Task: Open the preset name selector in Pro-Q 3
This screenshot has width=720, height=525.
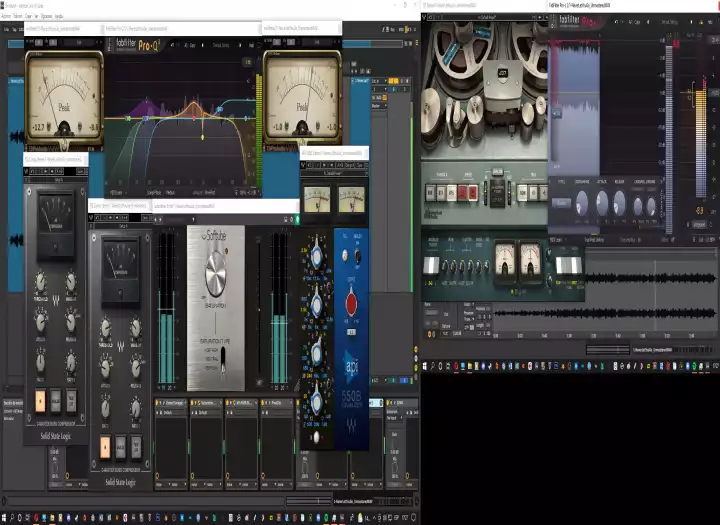Action: pos(220,45)
